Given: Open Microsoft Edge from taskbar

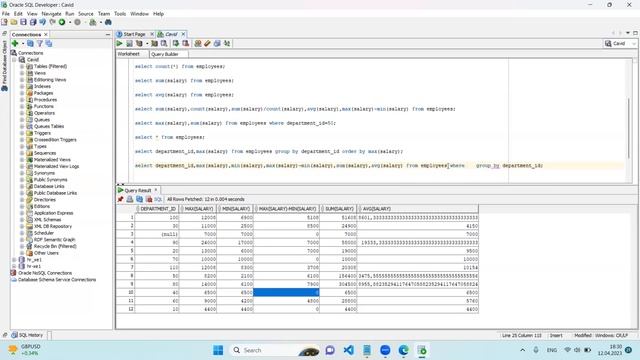Looking at the screenshot, I should [x=404, y=350].
